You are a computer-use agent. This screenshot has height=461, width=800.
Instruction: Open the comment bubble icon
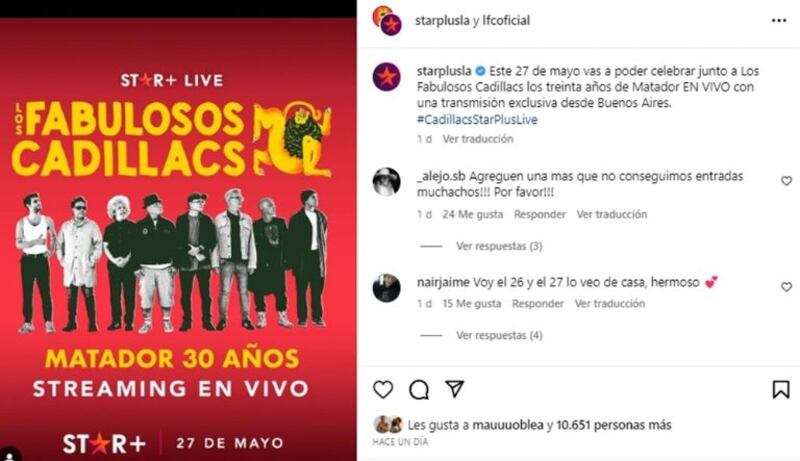coord(419,390)
